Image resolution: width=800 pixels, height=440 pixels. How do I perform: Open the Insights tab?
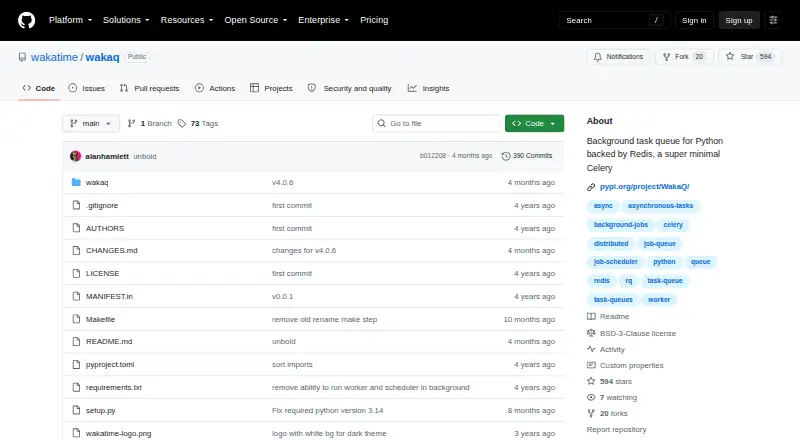[429, 88]
